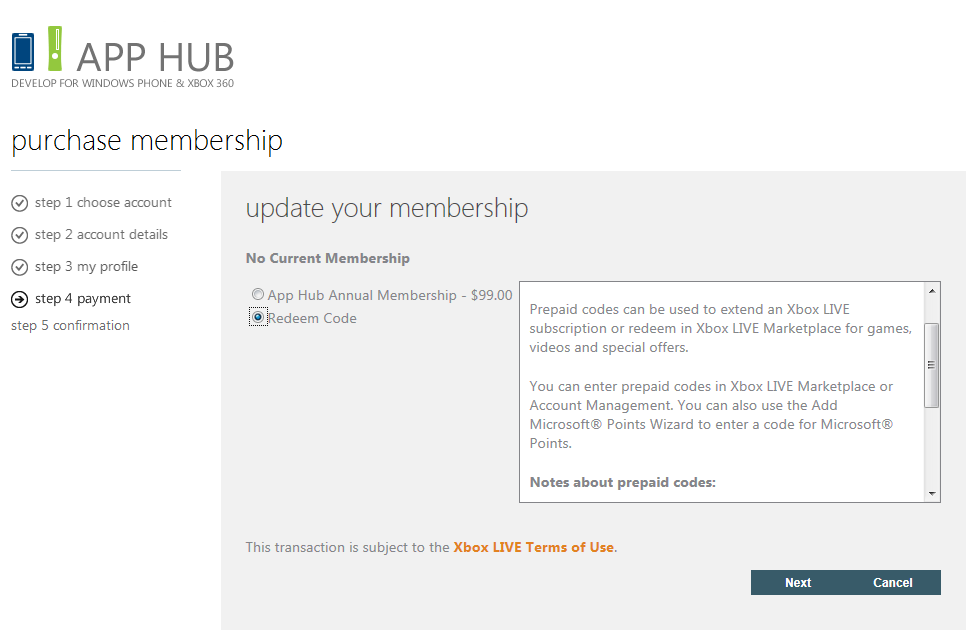The width and height of the screenshot is (969, 630).
Task: Select step 4 payment
Action: [83, 299]
